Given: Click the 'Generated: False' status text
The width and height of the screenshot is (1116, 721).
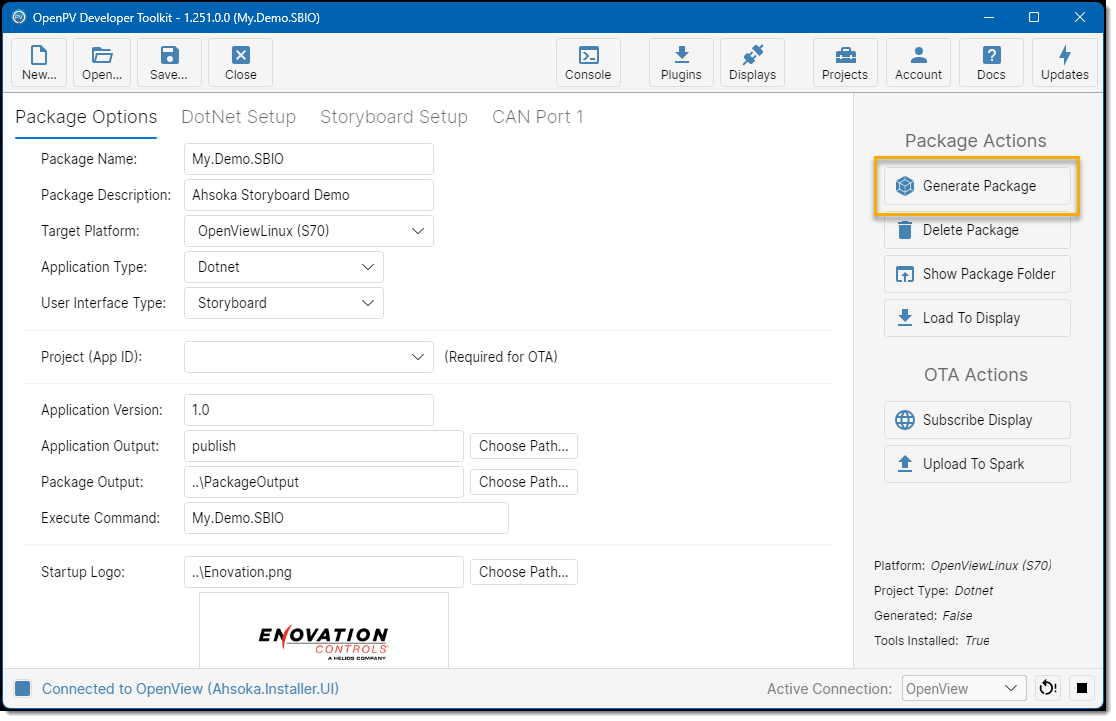Looking at the screenshot, I should coord(922,616).
